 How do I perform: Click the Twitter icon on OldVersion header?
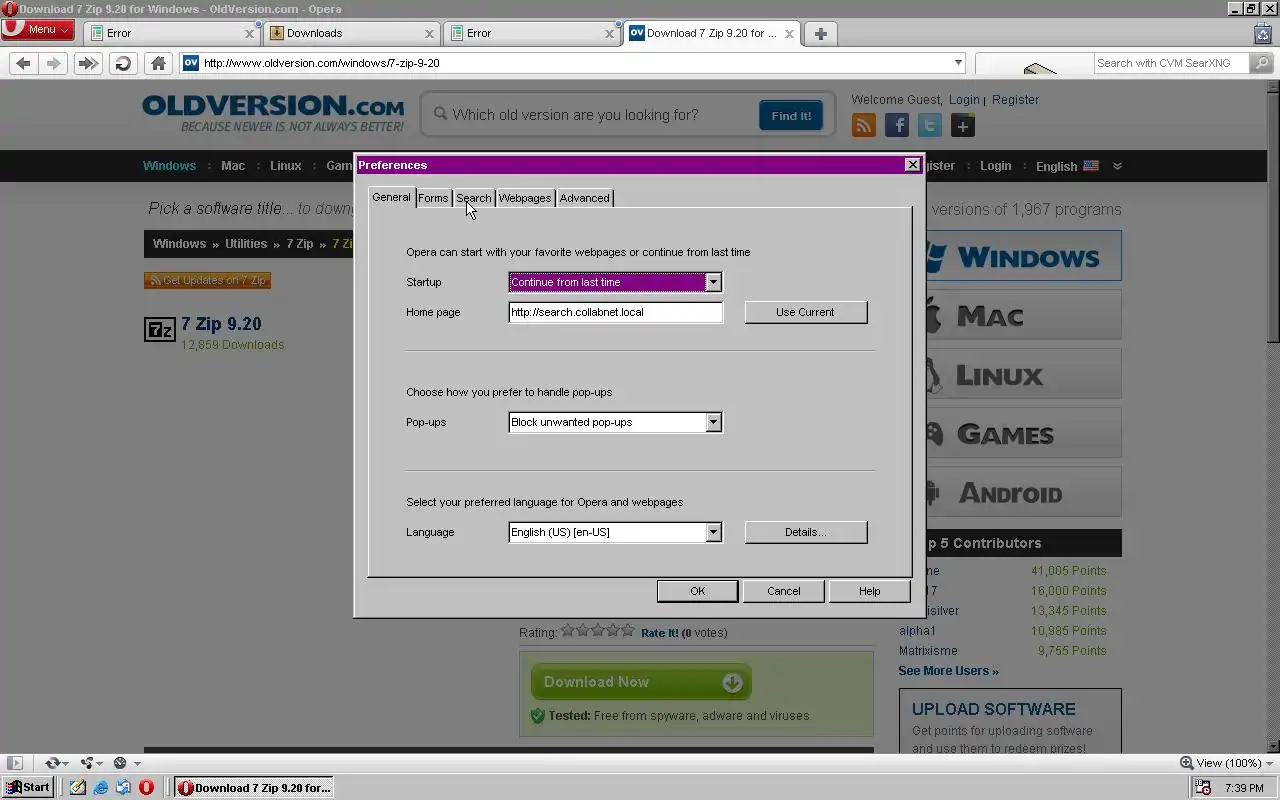(930, 125)
